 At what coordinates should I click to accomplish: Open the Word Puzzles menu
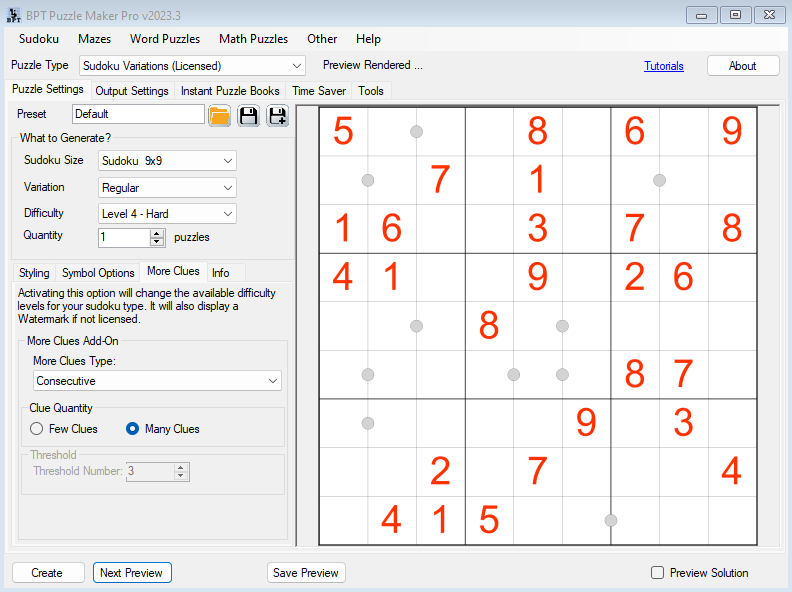click(x=164, y=39)
